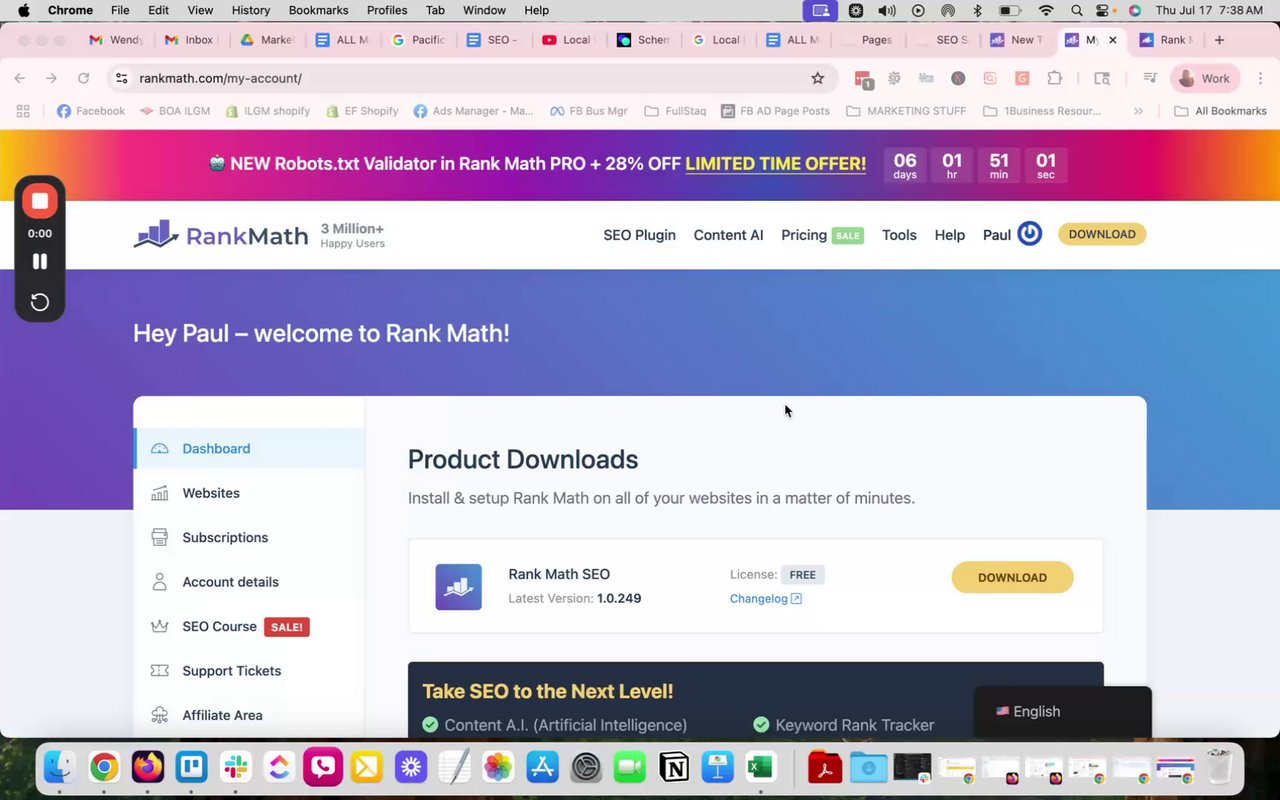Select Dashboard in the account sidebar

point(249,448)
